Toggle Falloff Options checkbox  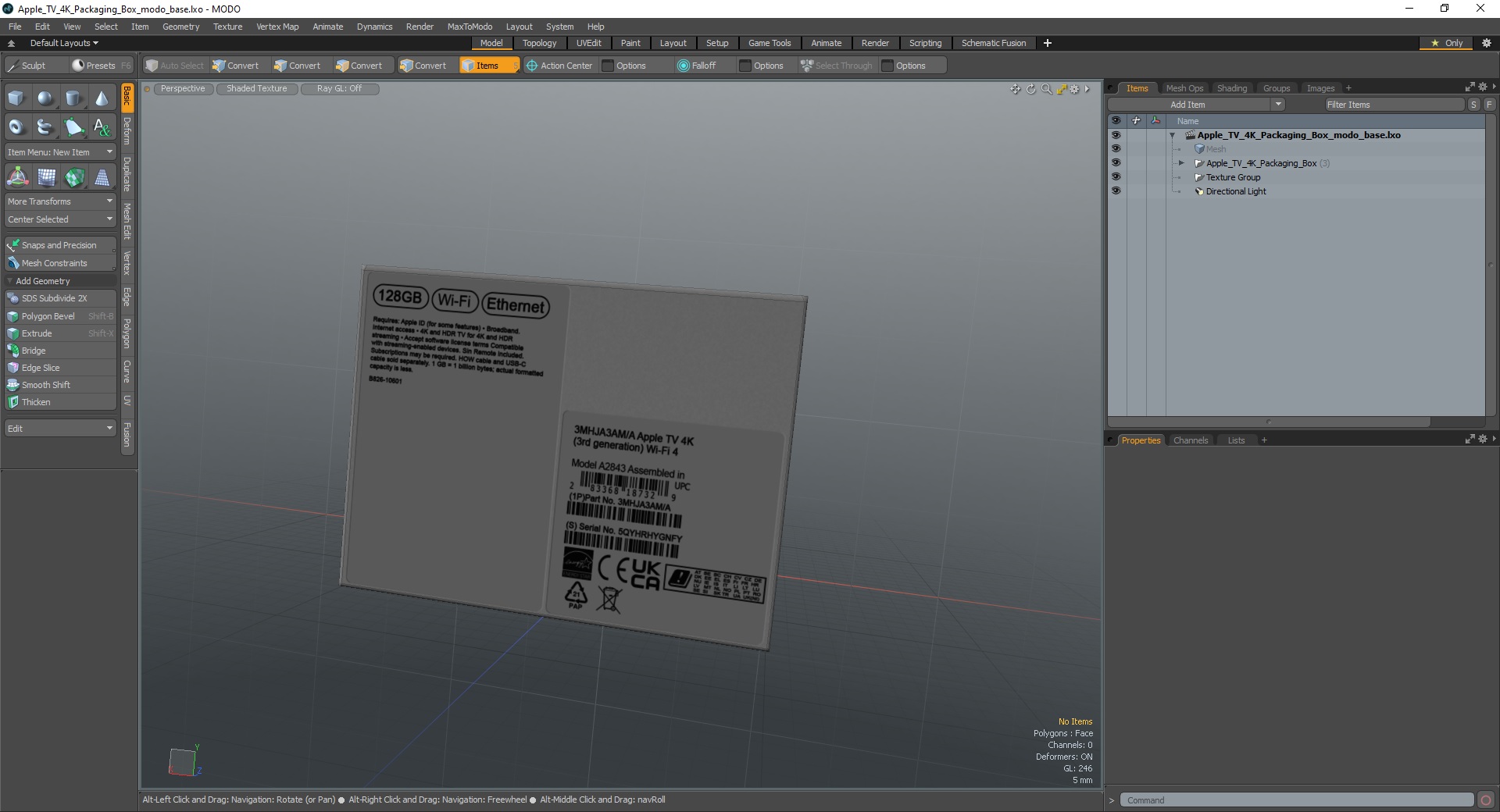click(745, 66)
